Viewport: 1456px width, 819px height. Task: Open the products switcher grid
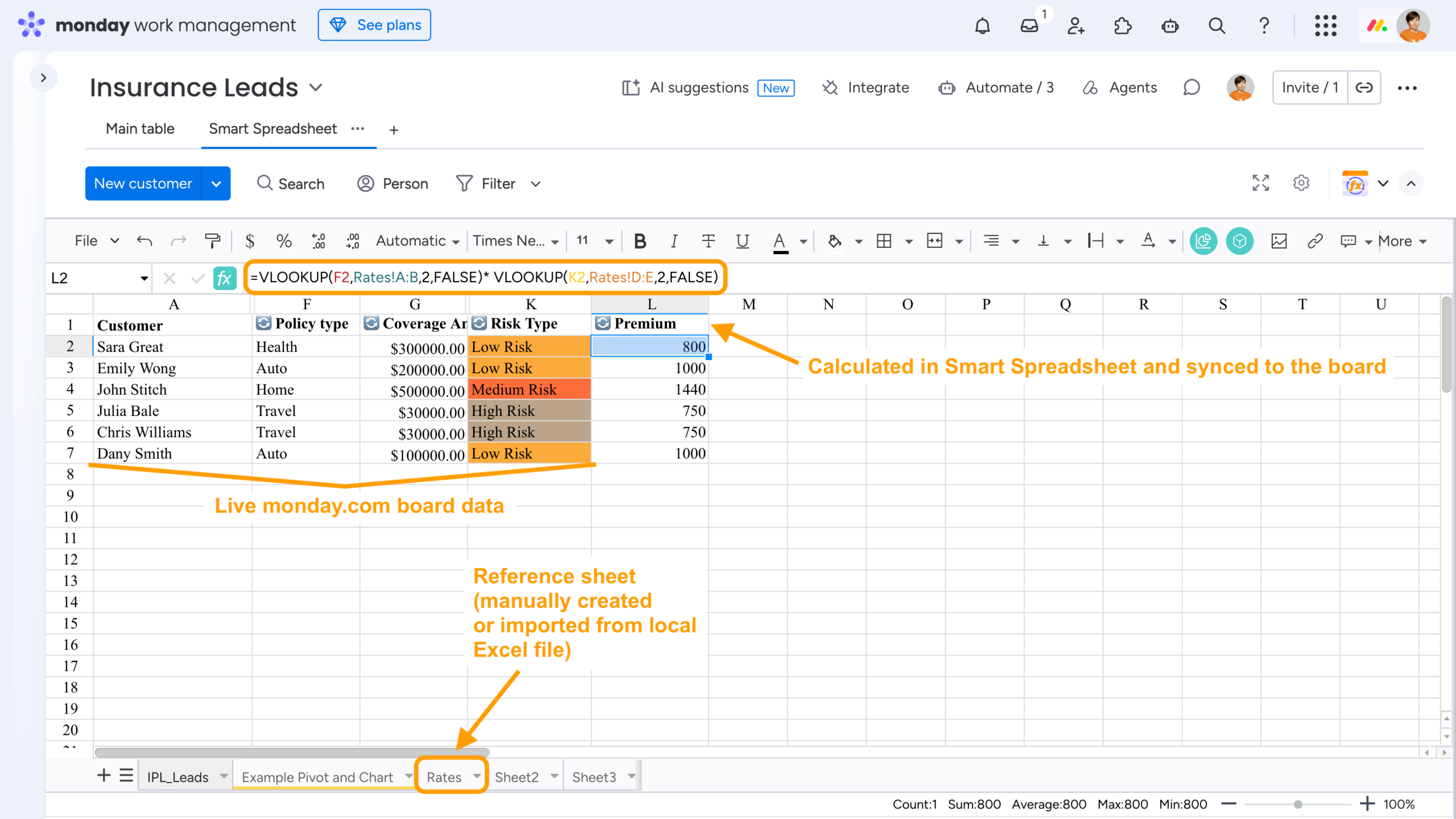pos(1326,26)
